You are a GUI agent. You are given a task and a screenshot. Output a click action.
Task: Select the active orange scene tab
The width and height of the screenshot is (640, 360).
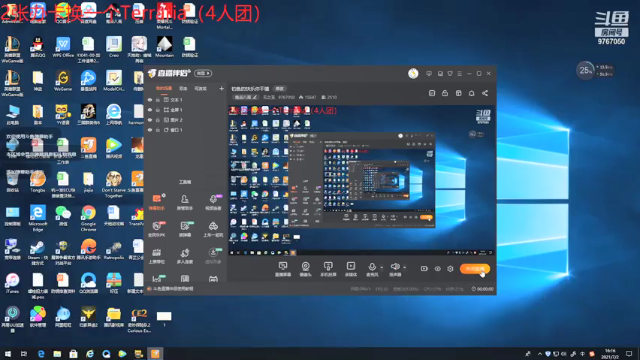[x=164, y=88]
